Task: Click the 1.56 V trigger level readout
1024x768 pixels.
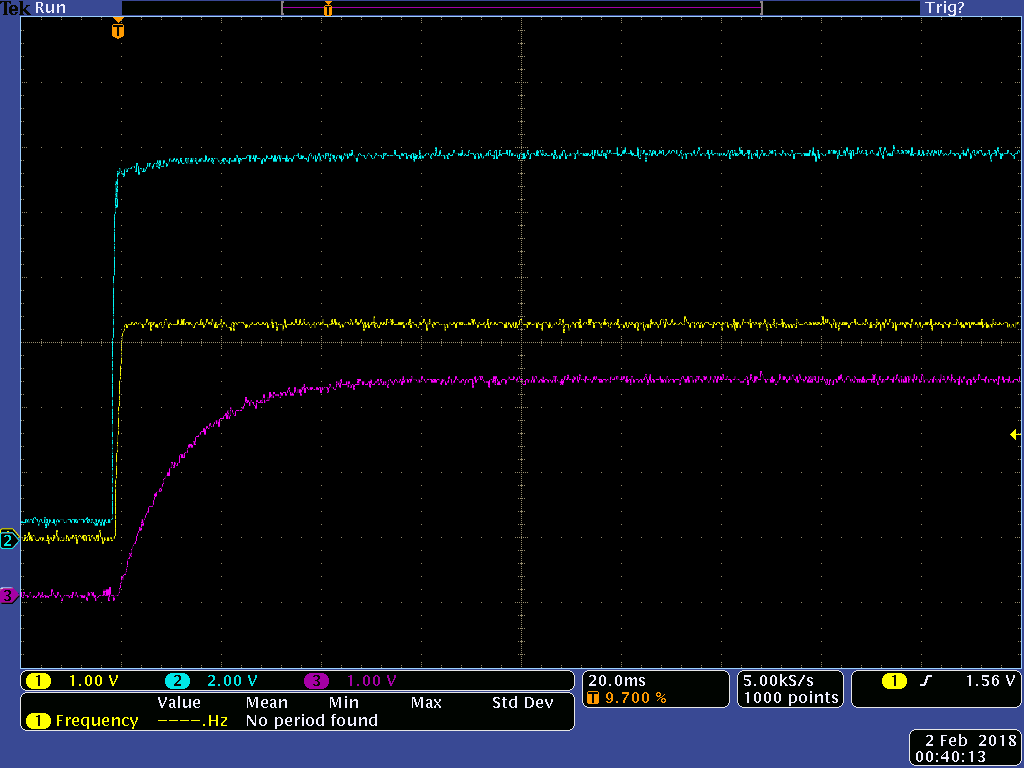Action: tap(990, 680)
